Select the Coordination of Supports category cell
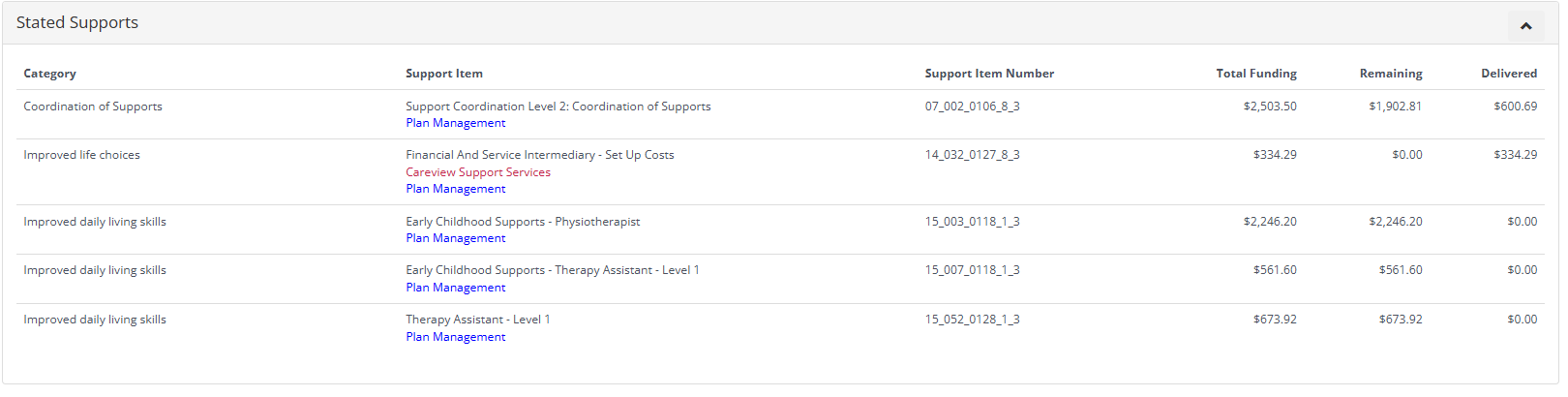This screenshot has height=397, width=1568. (x=93, y=107)
